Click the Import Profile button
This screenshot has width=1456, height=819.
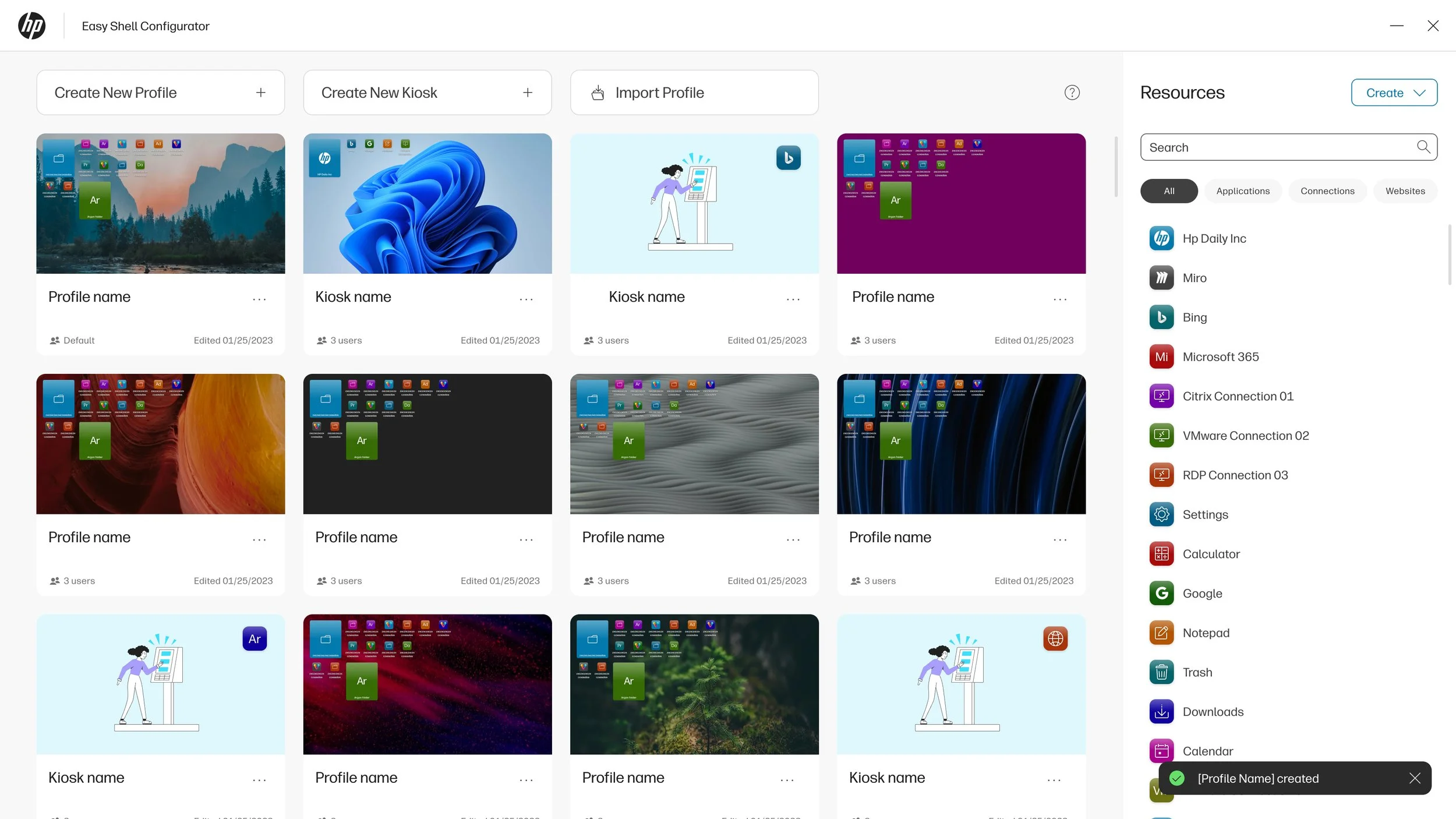click(694, 93)
